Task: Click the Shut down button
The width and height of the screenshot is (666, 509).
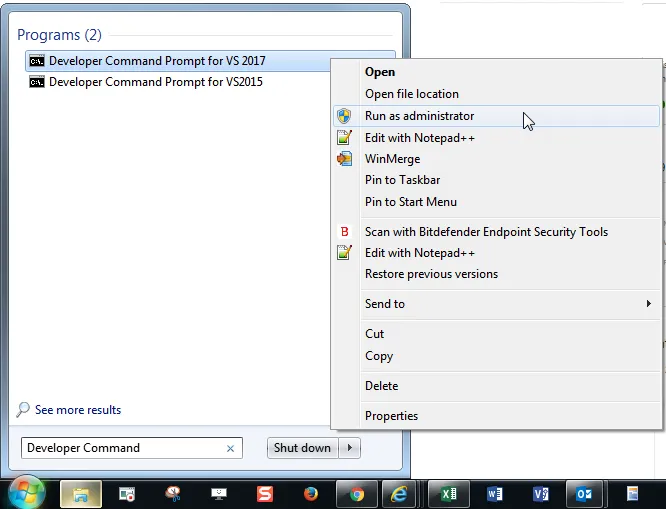Action: click(302, 448)
